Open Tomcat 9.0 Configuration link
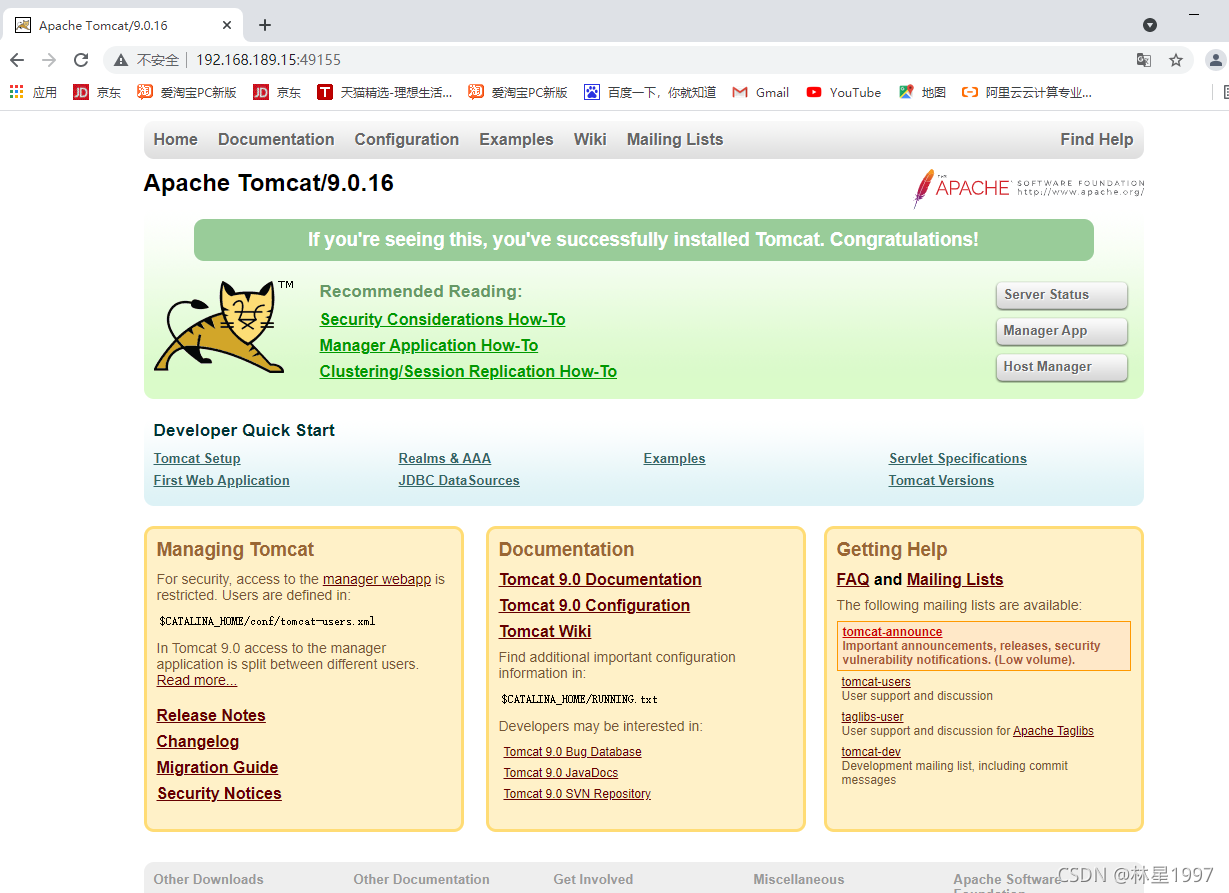The image size is (1229, 893). 595,605
